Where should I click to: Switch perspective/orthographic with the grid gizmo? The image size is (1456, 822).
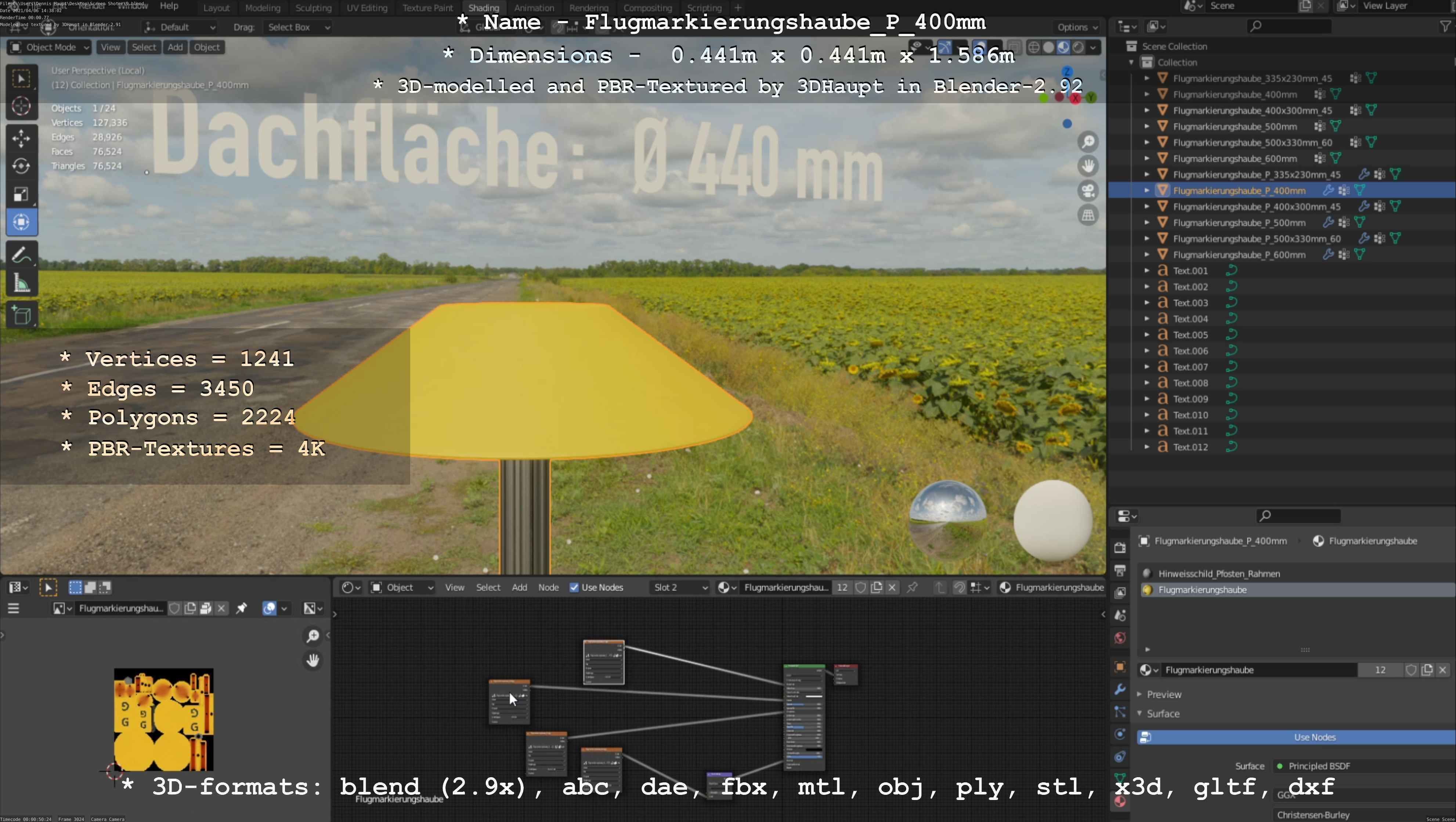1088,215
